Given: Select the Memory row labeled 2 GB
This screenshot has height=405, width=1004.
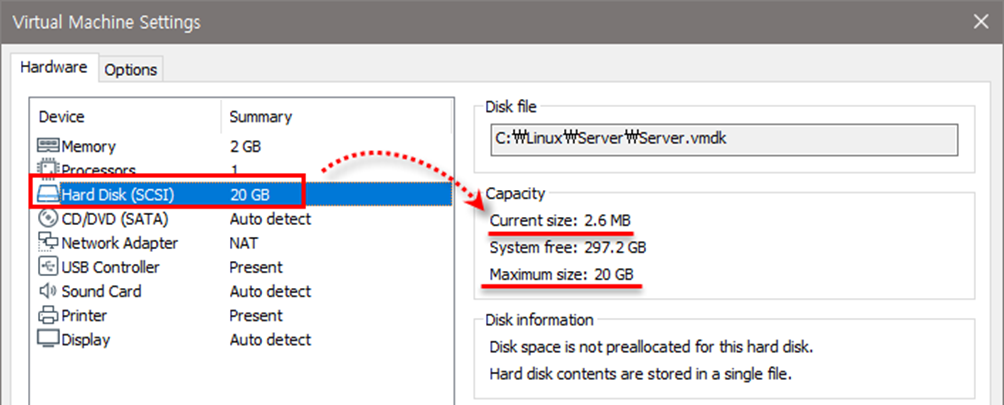Looking at the screenshot, I should click(245, 146).
